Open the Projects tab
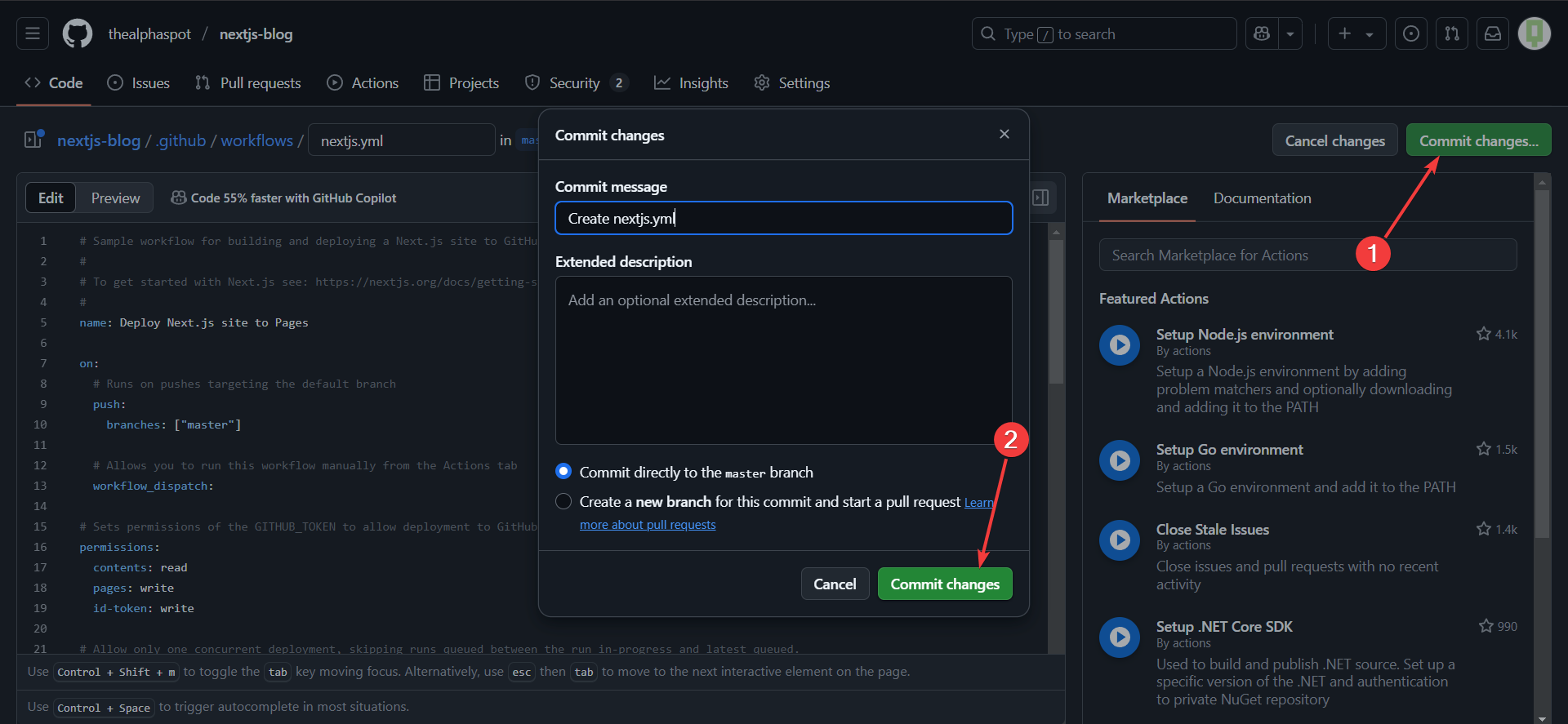 pos(461,82)
